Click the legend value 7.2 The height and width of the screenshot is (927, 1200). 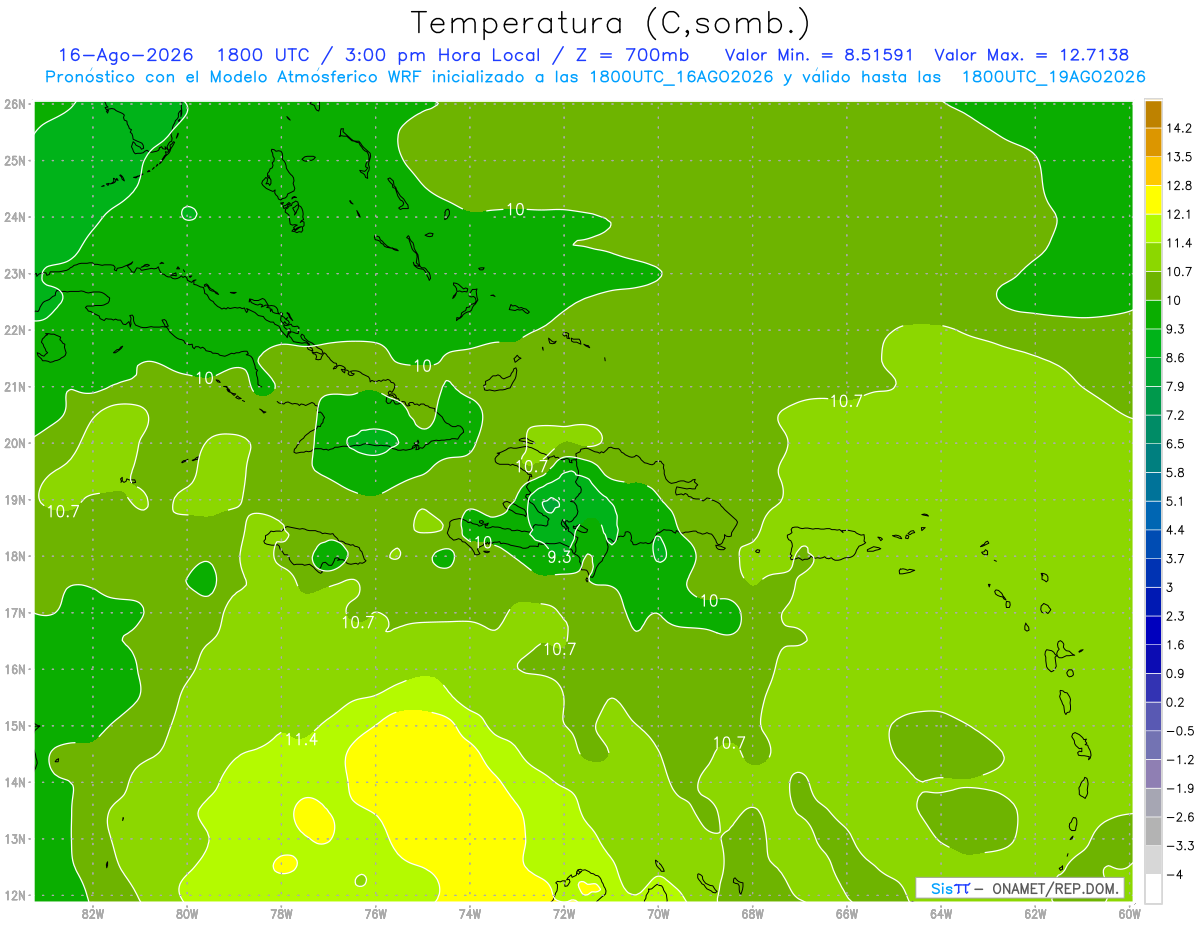[x=1175, y=415]
